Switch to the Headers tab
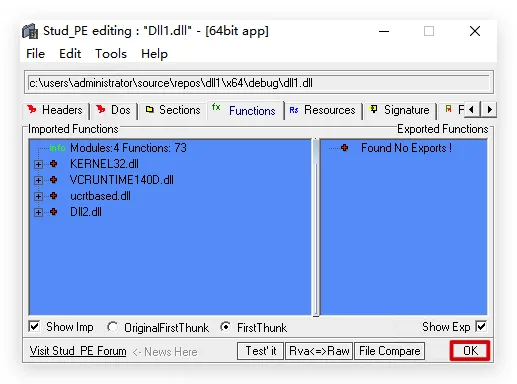This screenshot has width=517, height=384. tap(55, 110)
